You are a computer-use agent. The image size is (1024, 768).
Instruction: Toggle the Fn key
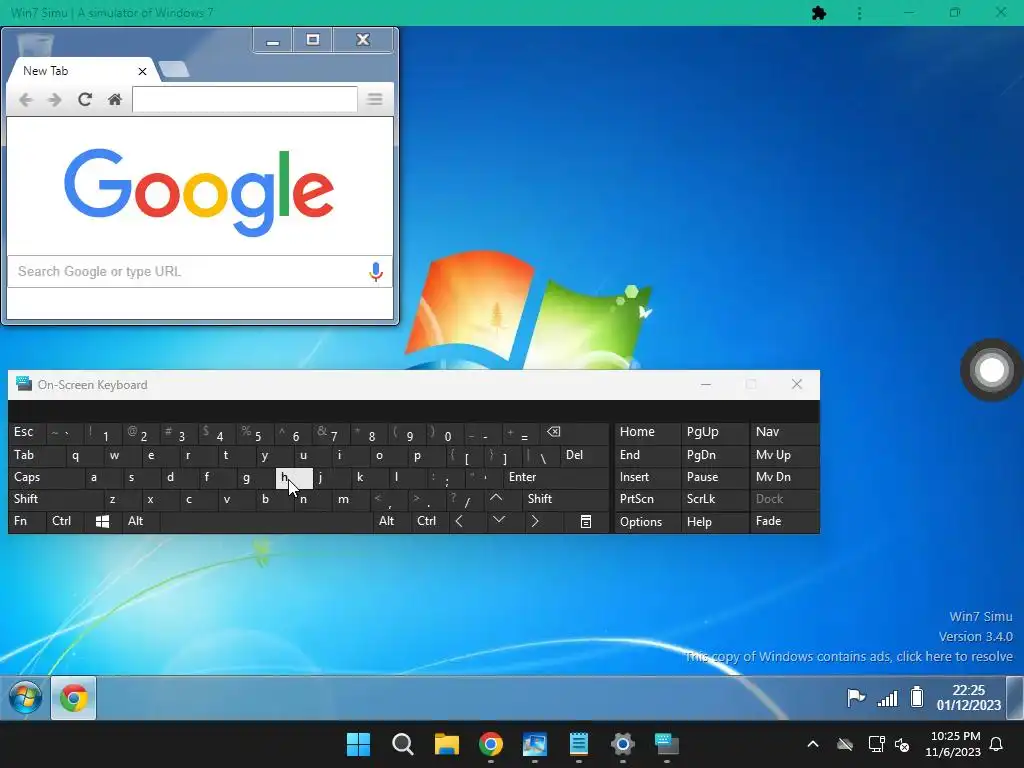(27, 521)
